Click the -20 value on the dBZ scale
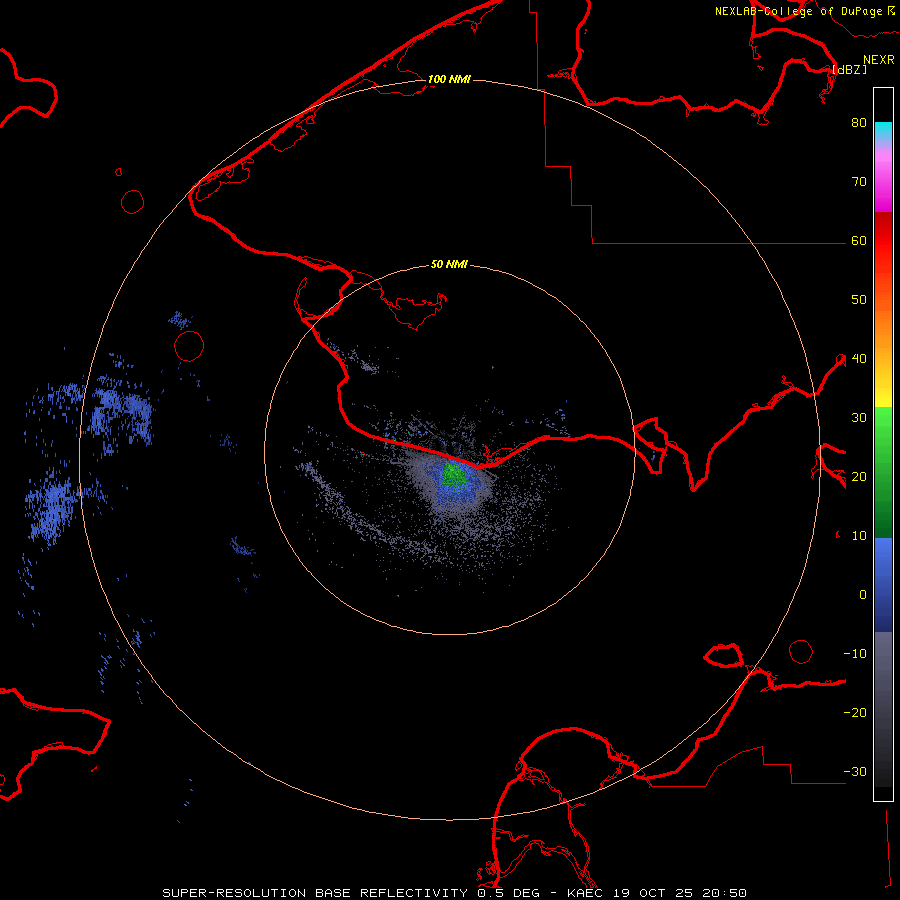Screen dimensions: 900x900 pos(855,713)
